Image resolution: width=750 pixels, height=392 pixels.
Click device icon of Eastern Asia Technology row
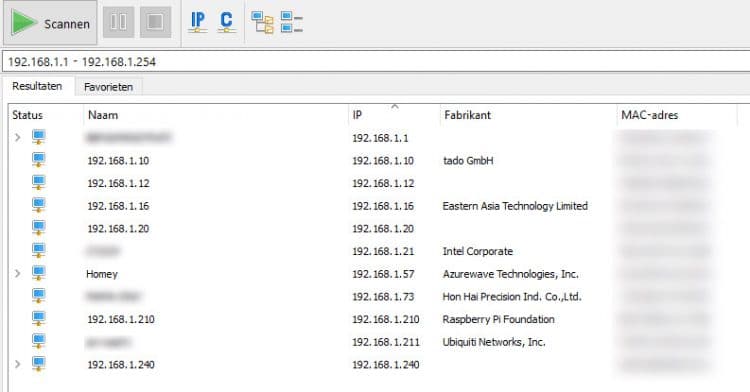(x=39, y=206)
